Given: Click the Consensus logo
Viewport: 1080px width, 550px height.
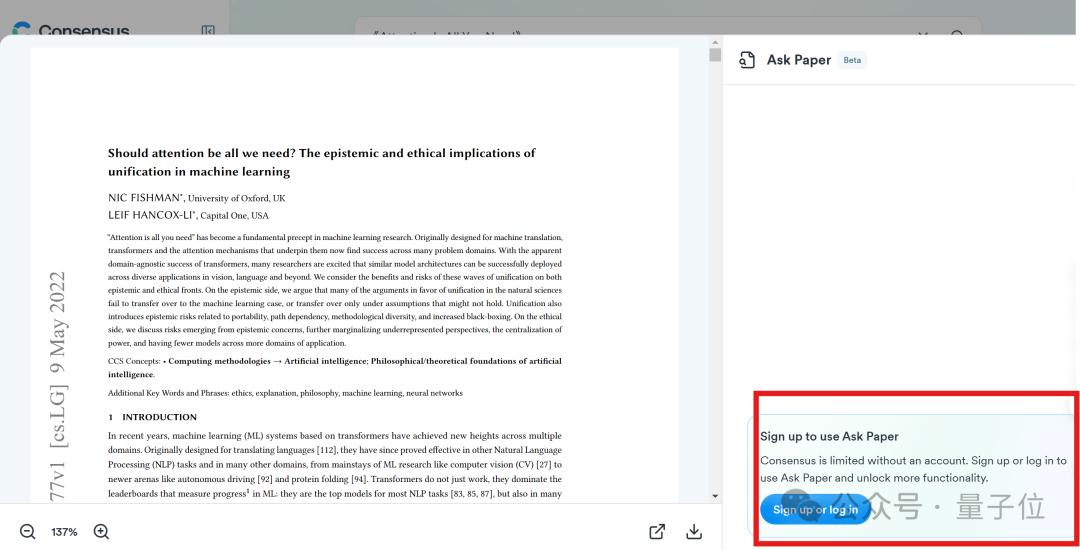Looking at the screenshot, I should point(70,30).
